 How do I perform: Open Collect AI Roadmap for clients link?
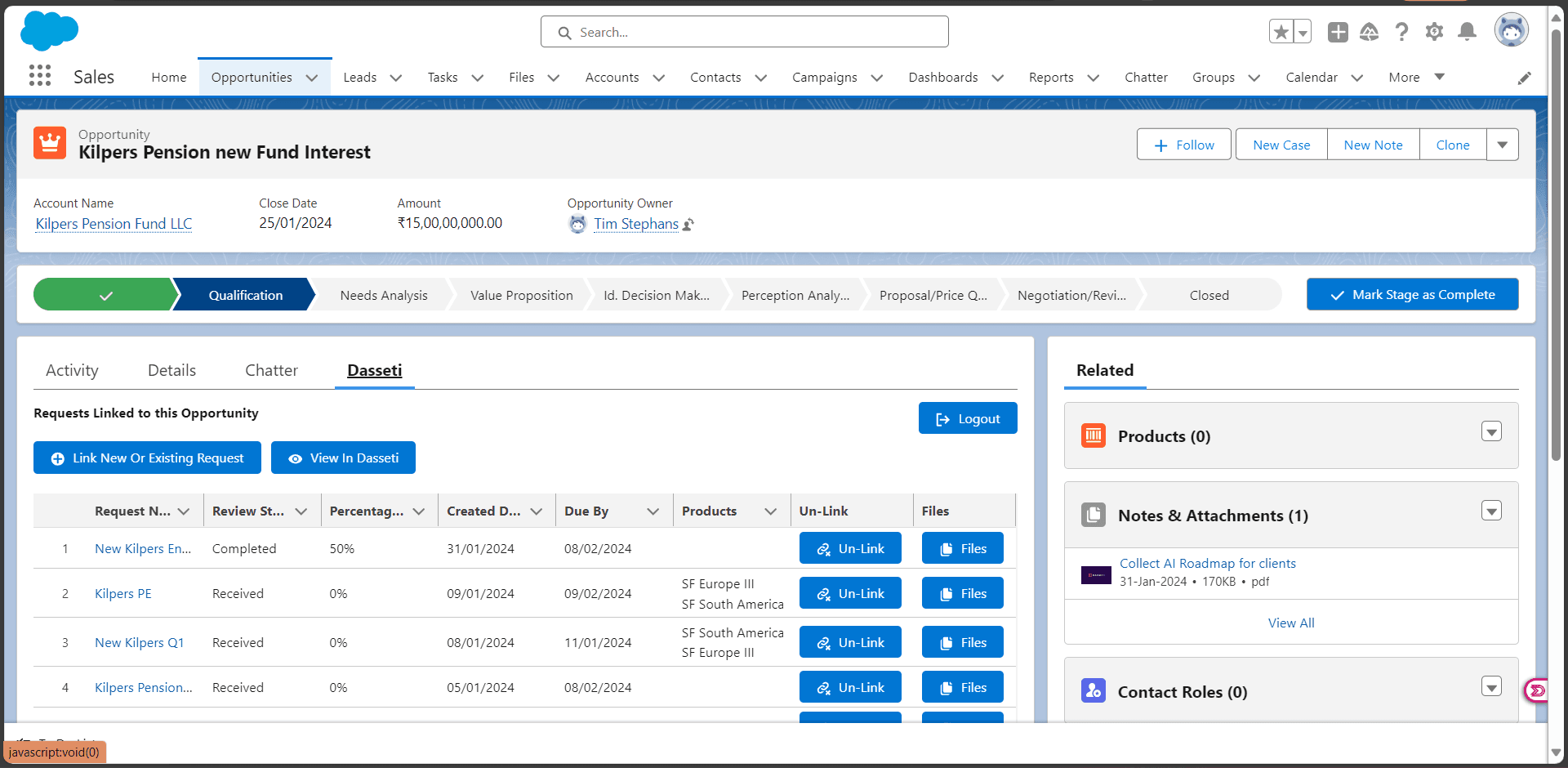[x=1208, y=563]
